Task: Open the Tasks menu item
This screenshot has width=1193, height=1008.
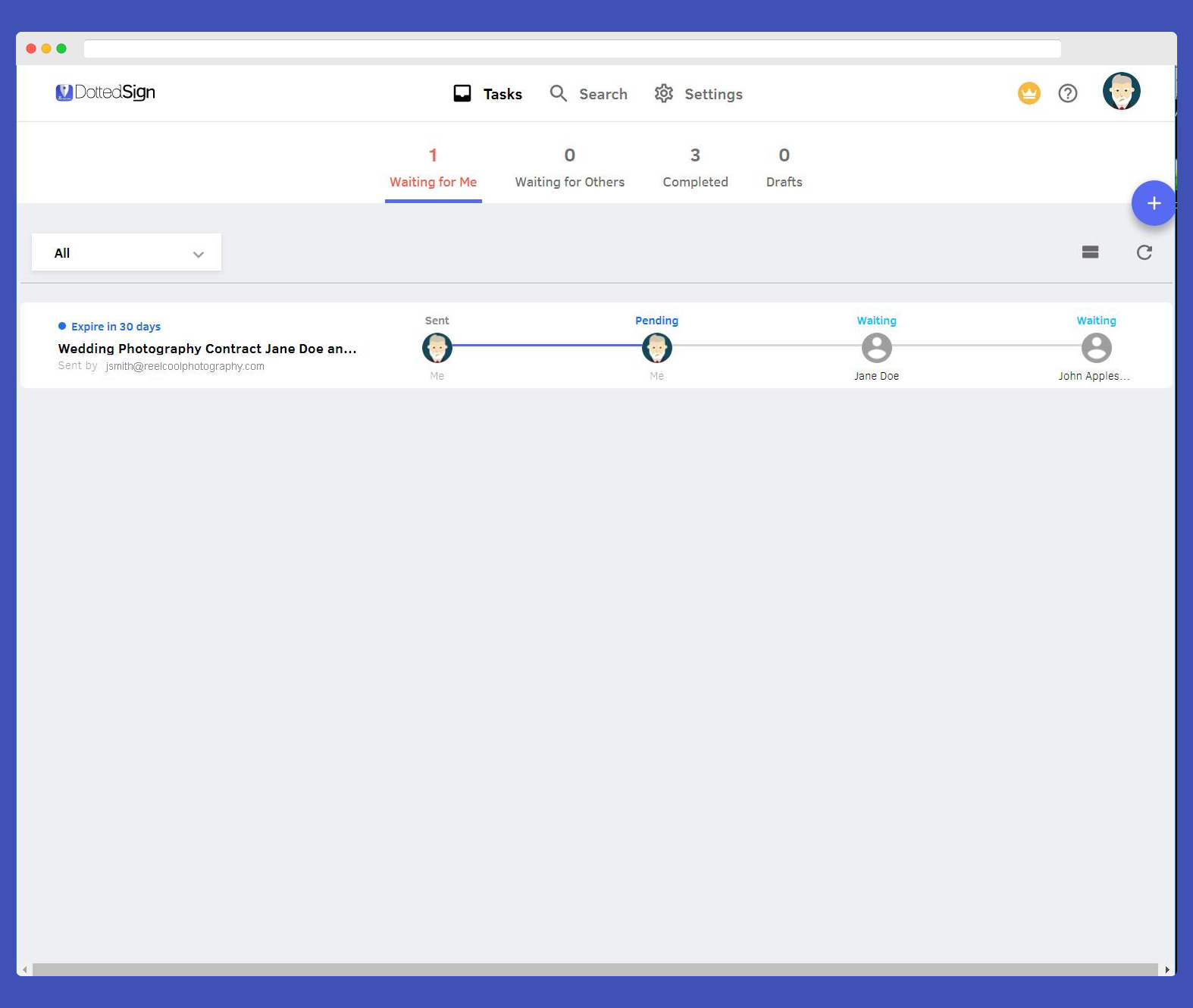Action: click(488, 94)
